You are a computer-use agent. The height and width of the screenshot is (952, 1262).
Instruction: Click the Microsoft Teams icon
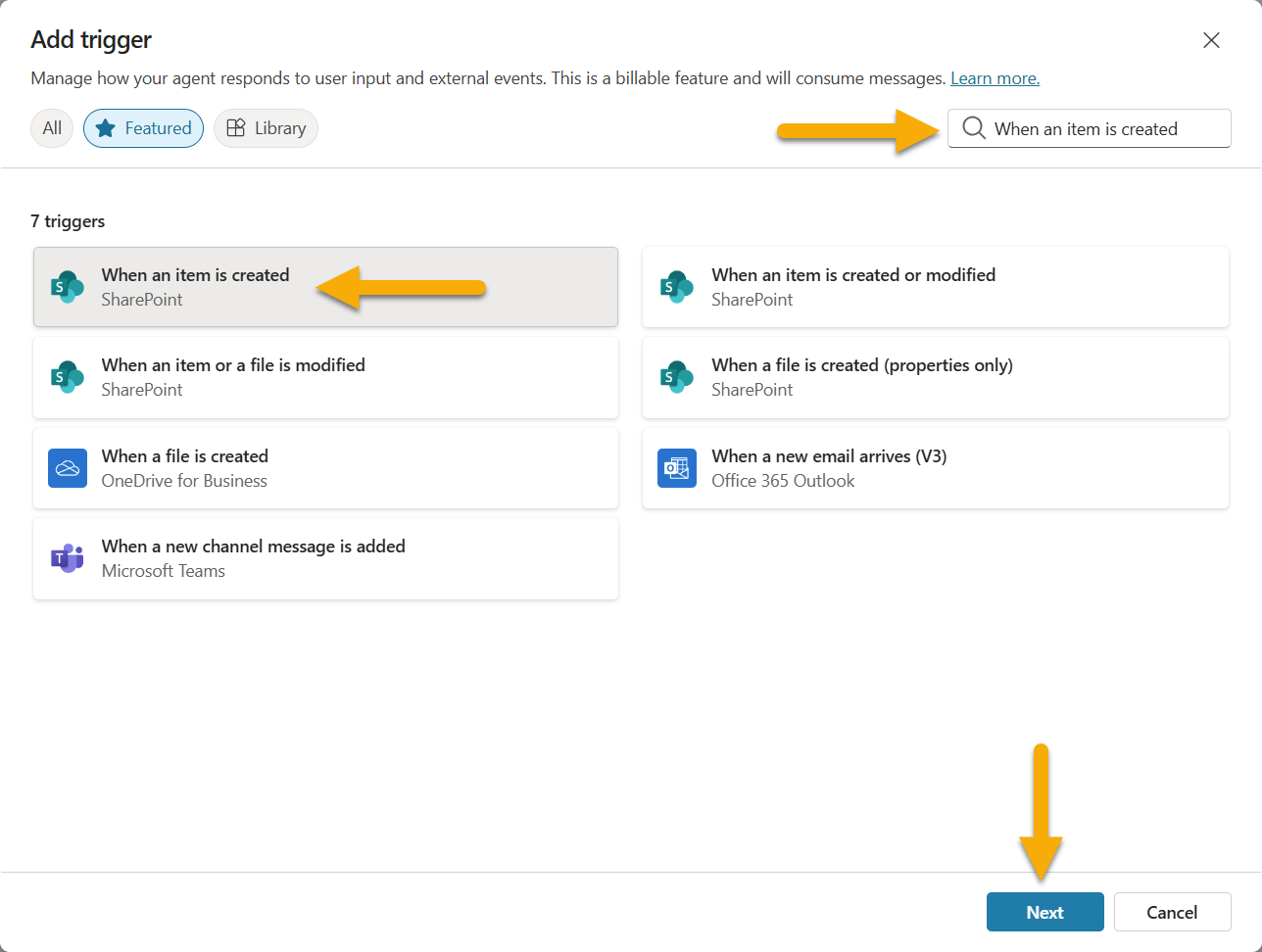67,558
